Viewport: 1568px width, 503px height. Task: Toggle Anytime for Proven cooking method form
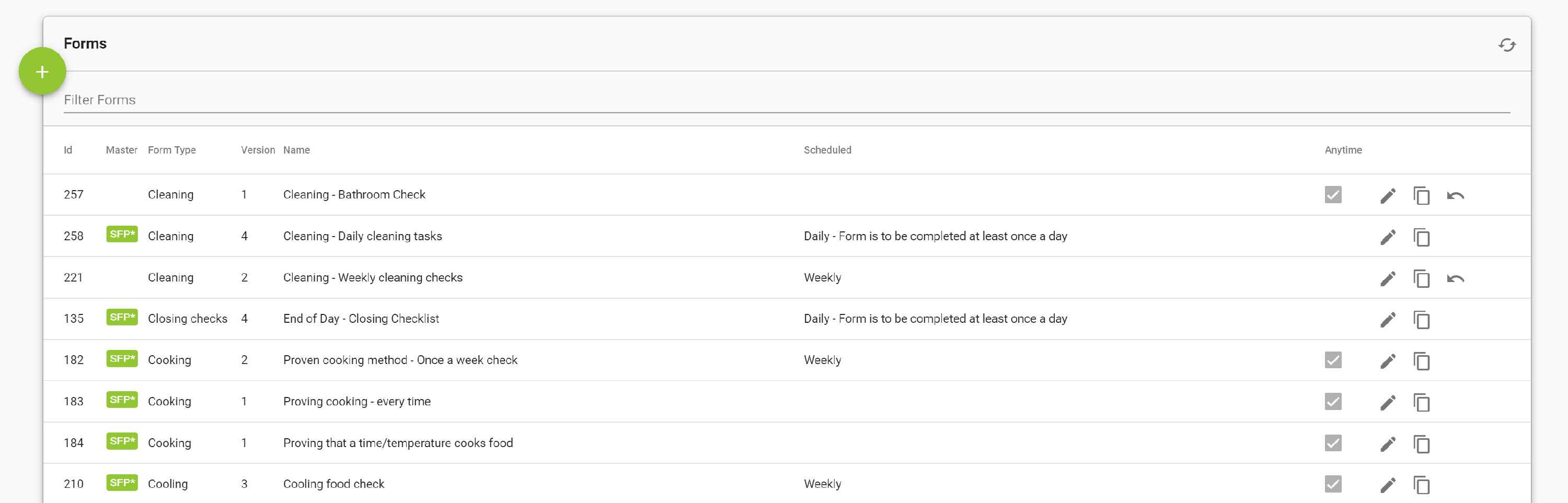(1332, 360)
